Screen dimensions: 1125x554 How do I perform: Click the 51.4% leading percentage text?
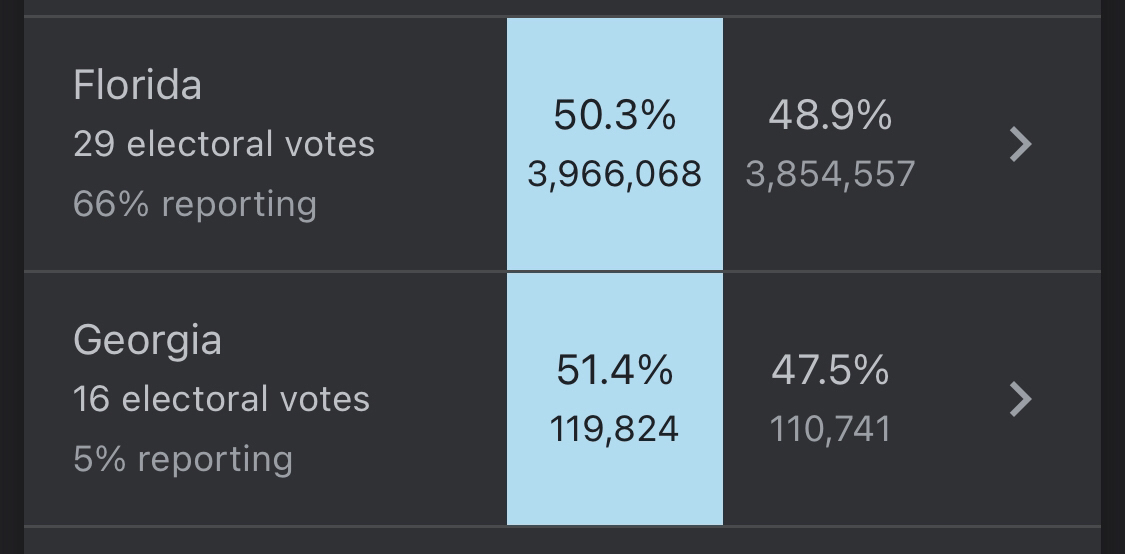[615, 370]
